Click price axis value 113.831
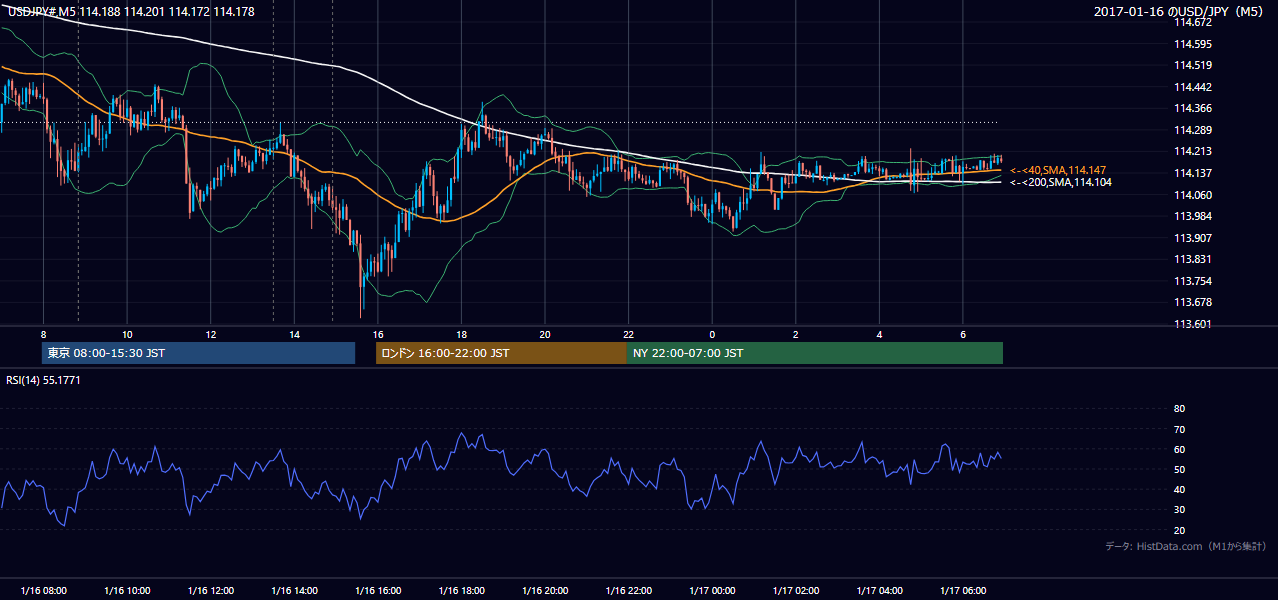 coord(1192,259)
